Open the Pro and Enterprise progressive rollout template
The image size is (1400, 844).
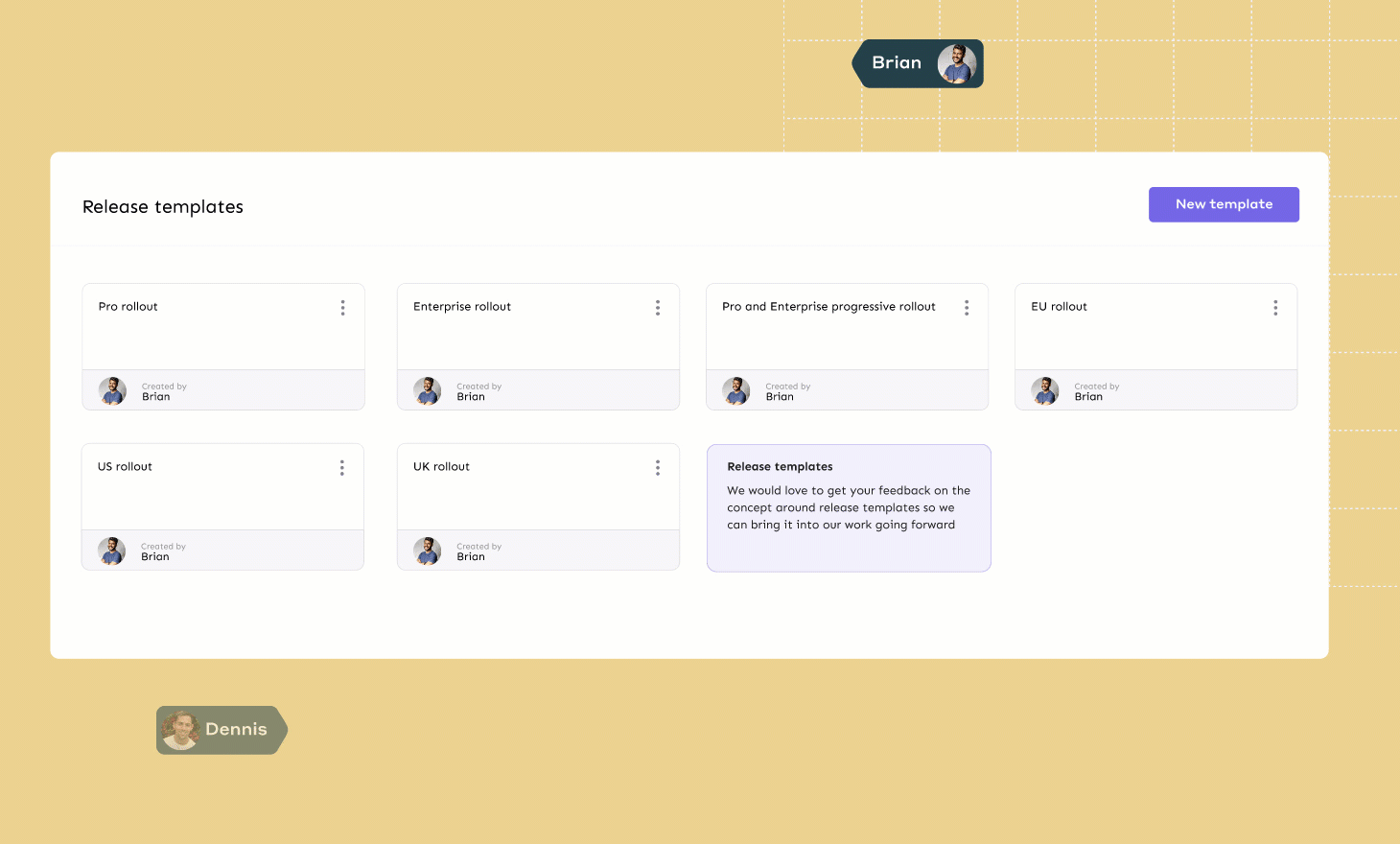(x=828, y=307)
